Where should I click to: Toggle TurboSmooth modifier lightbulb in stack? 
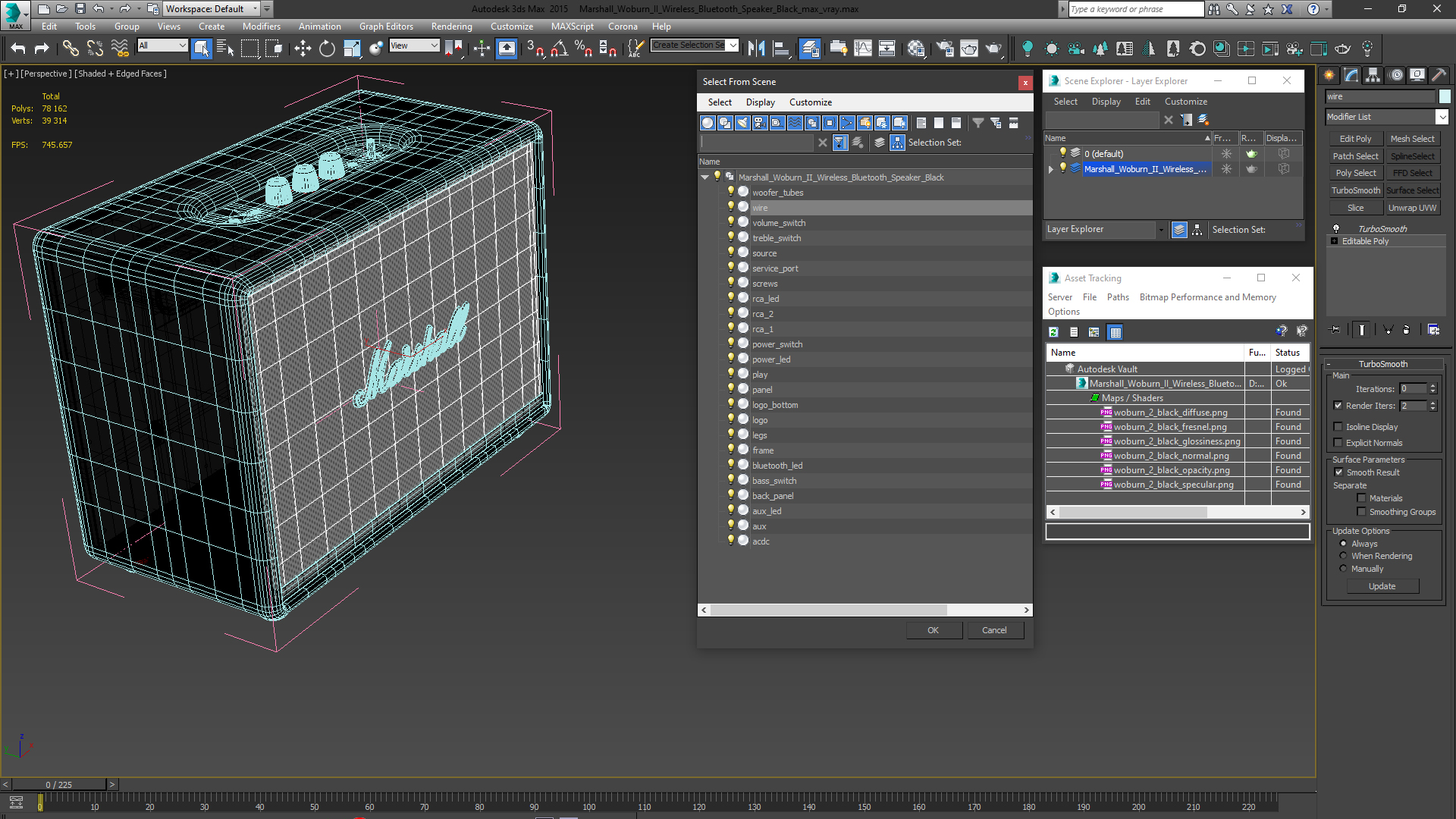pyautogui.click(x=1336, y=228)
